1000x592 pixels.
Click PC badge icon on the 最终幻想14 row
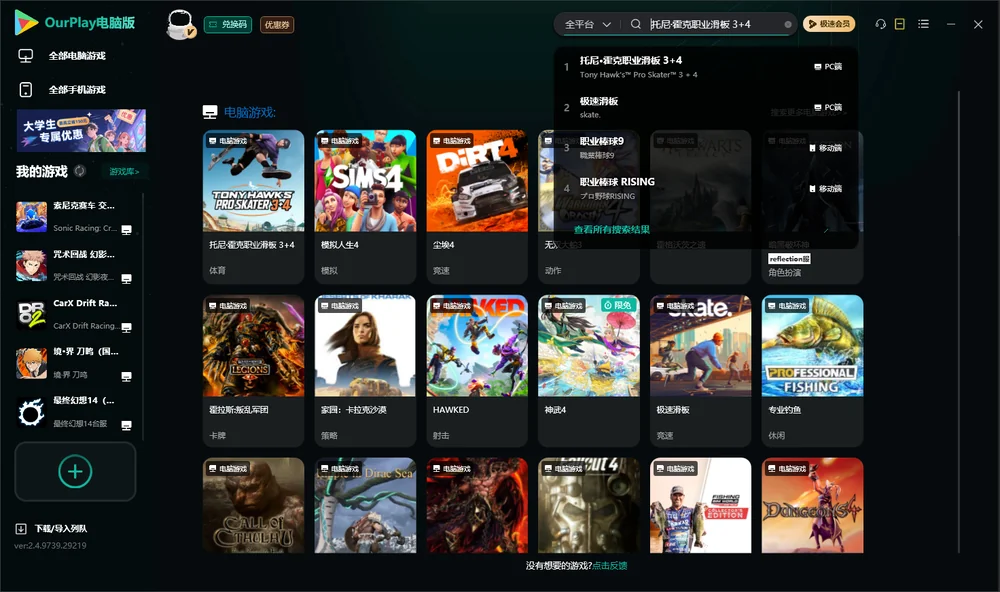click(x=126, y=426)
